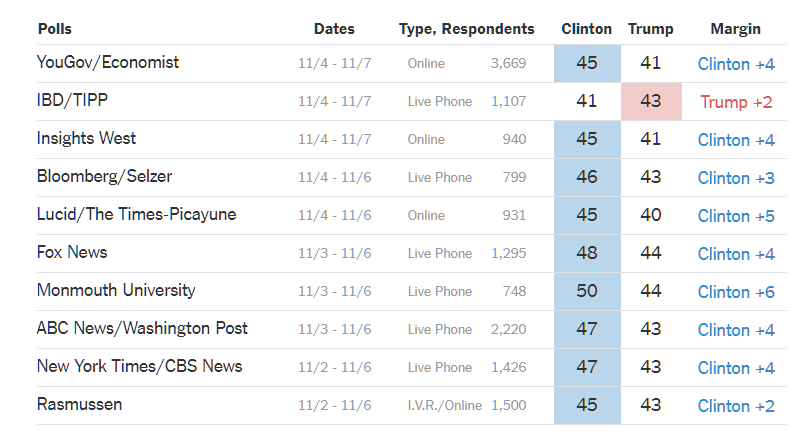This screenshot has width=802, height=435.
Task: Click the Rasmussen poll name
Action: tap(79, 404)
